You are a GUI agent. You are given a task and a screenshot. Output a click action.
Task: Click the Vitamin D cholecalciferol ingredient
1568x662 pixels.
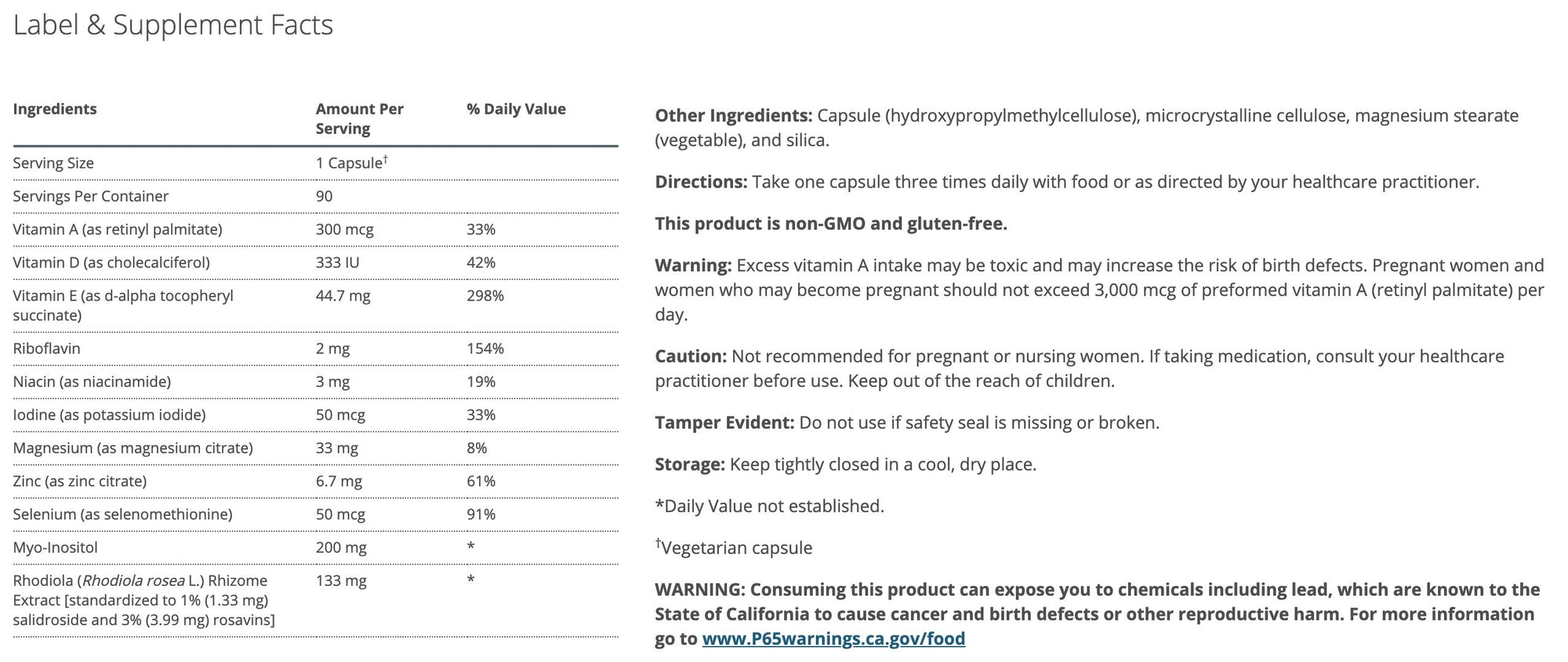click(111, 262)
